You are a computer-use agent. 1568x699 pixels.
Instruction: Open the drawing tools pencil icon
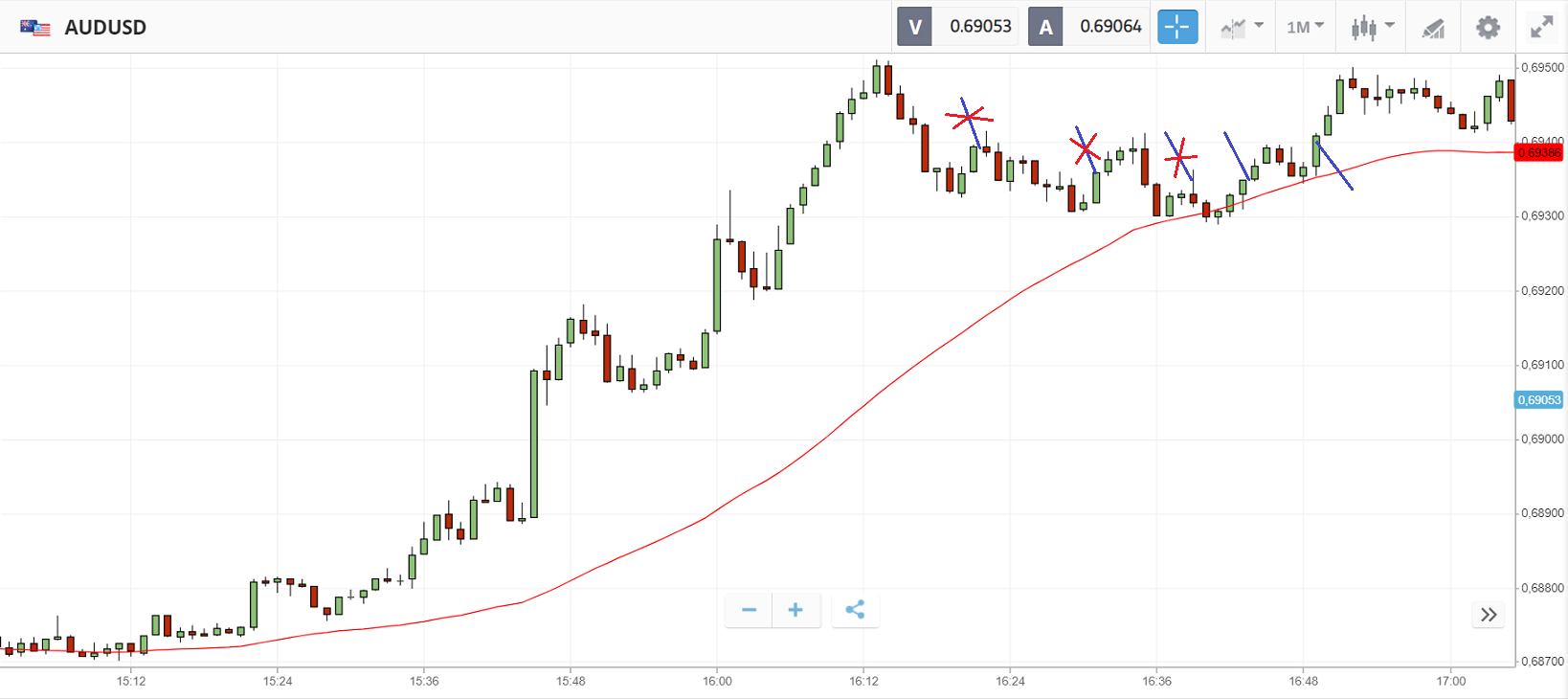click(x=1433, y=28)
